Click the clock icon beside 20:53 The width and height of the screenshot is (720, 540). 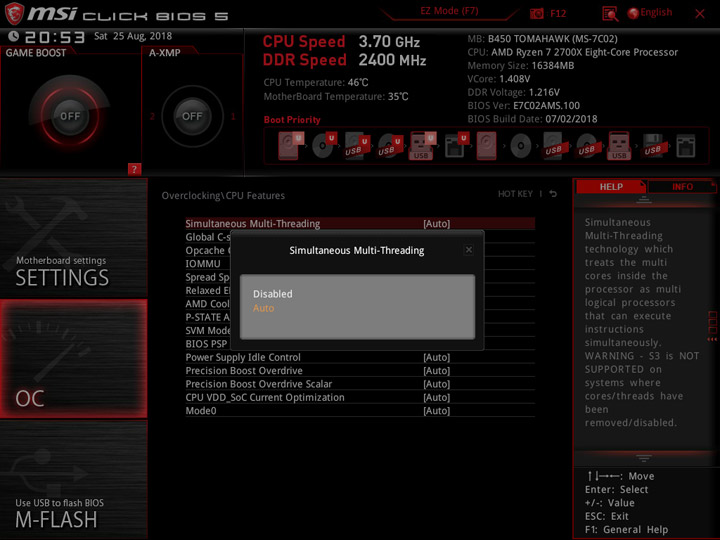pos(13,36)
